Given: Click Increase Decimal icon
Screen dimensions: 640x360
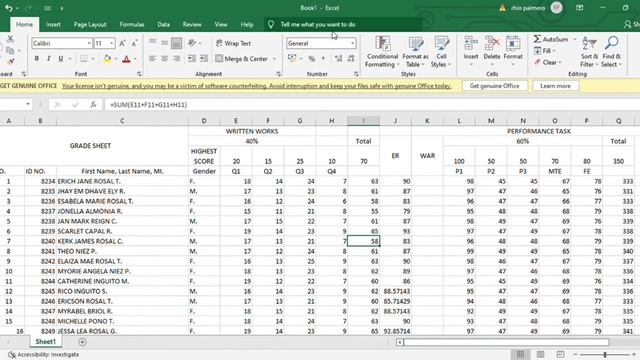Looking at the screenshot, I should (338, 59).
